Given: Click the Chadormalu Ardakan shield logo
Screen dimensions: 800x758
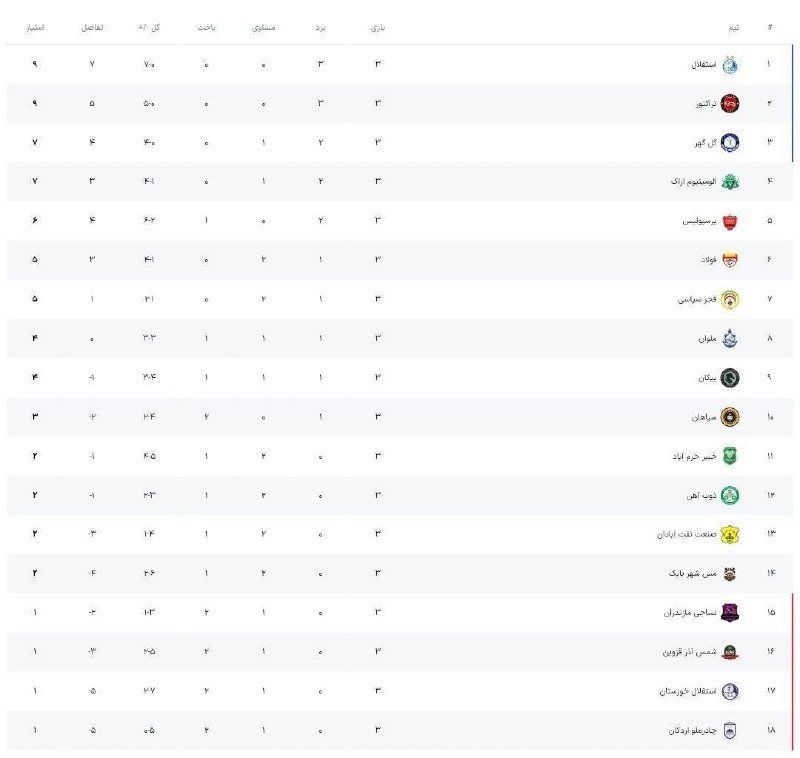Looking at the screenshot, I should point(730,730).
